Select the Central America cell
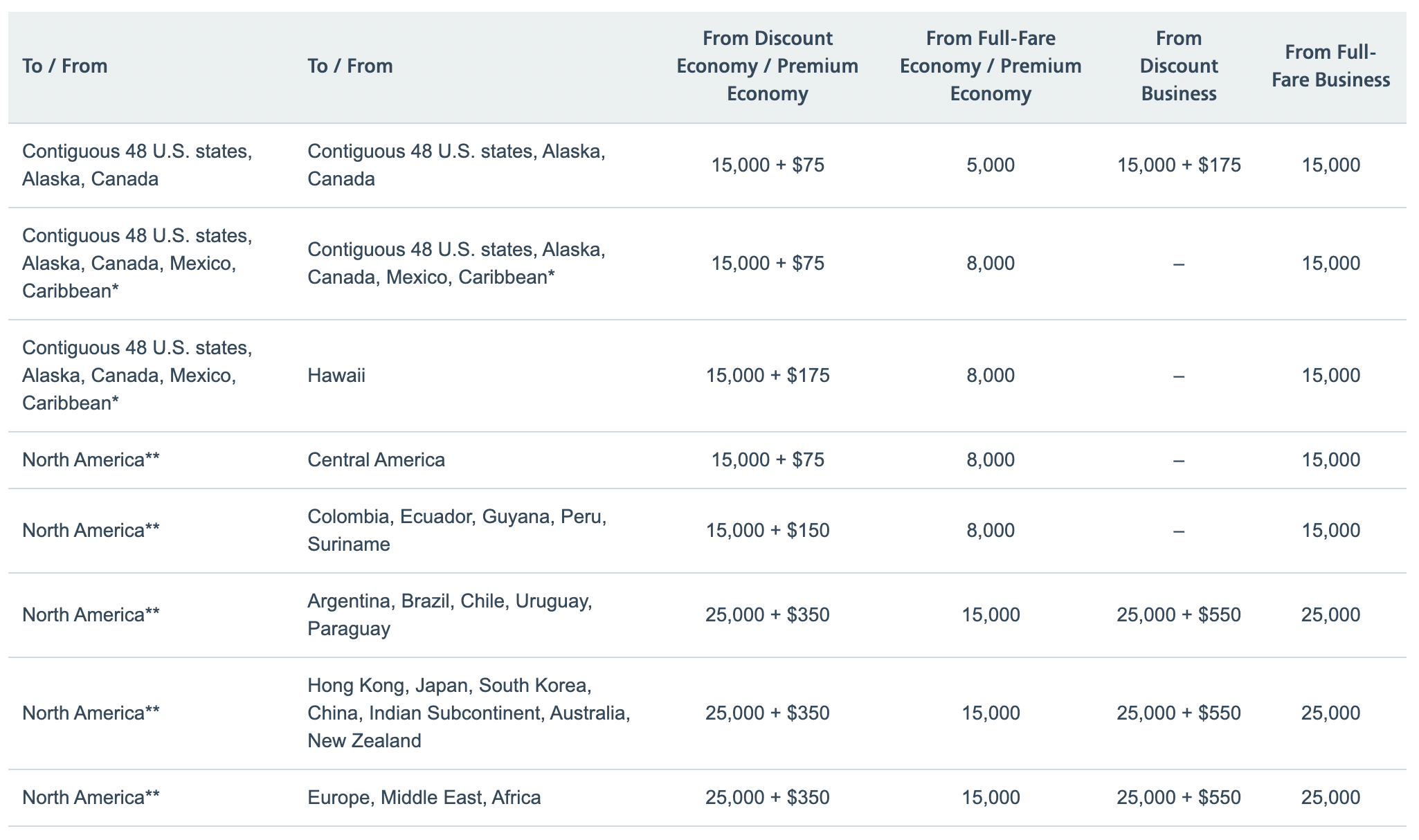The width and height of the screenshot is (1419, 840). [x=376, y=460]
